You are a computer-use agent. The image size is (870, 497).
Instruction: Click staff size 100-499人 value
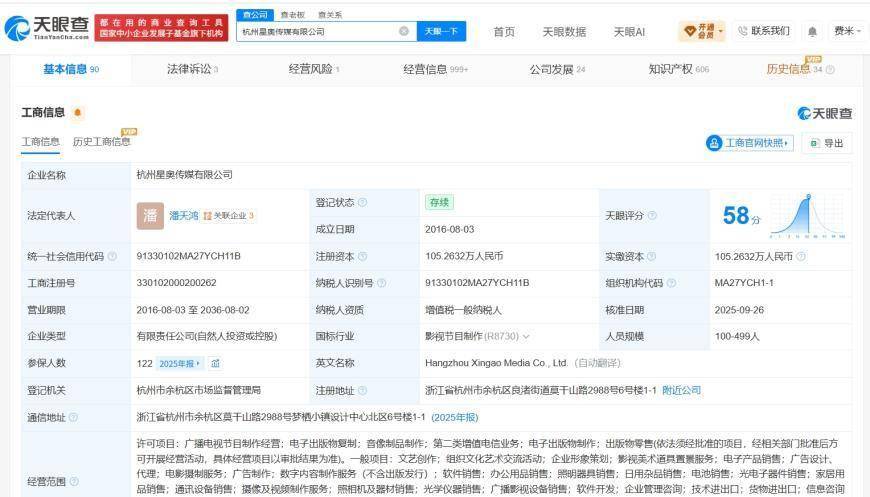click(737, 337)
